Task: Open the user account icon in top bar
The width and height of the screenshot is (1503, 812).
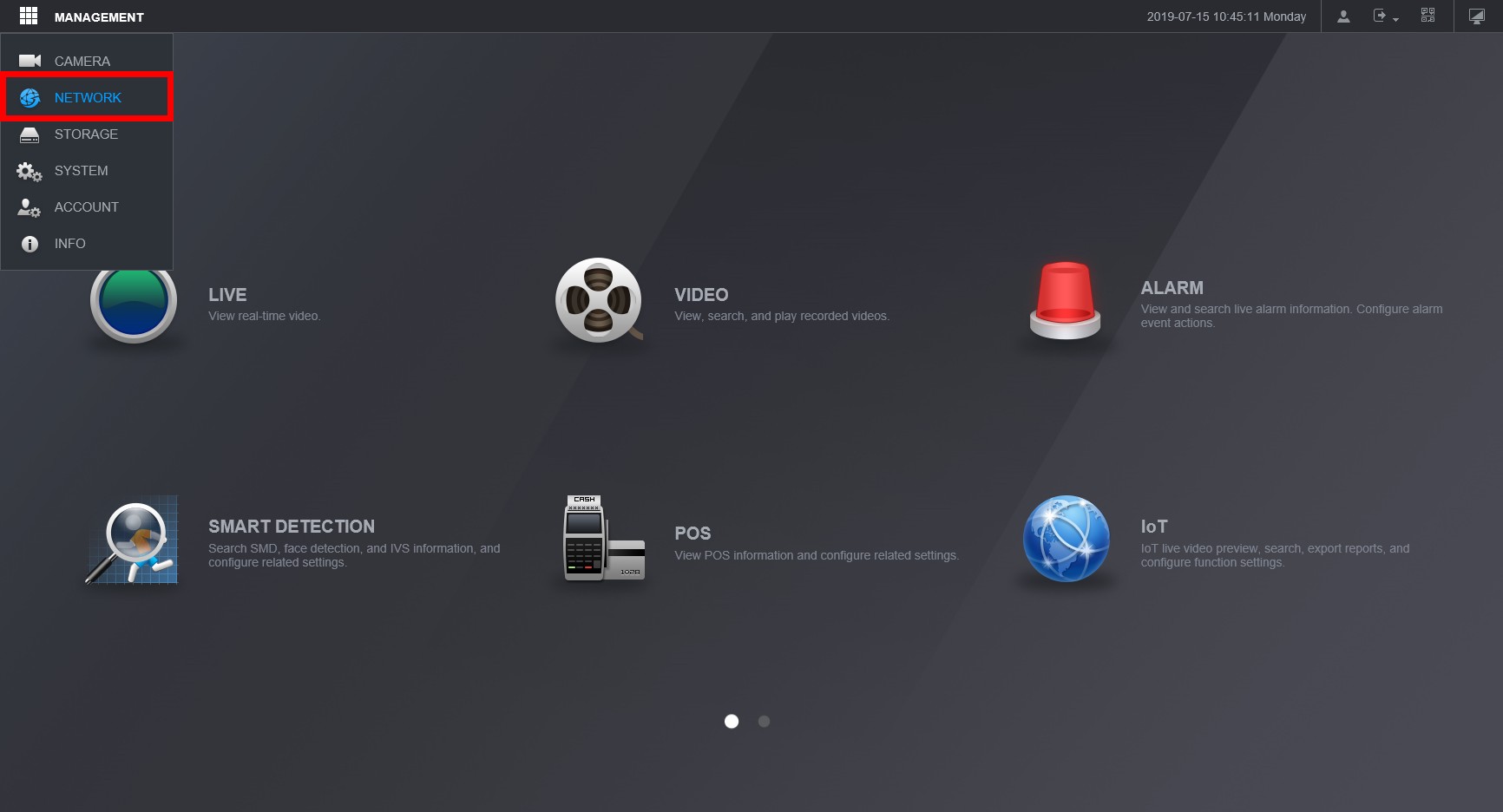Action: pos(1343,16)
